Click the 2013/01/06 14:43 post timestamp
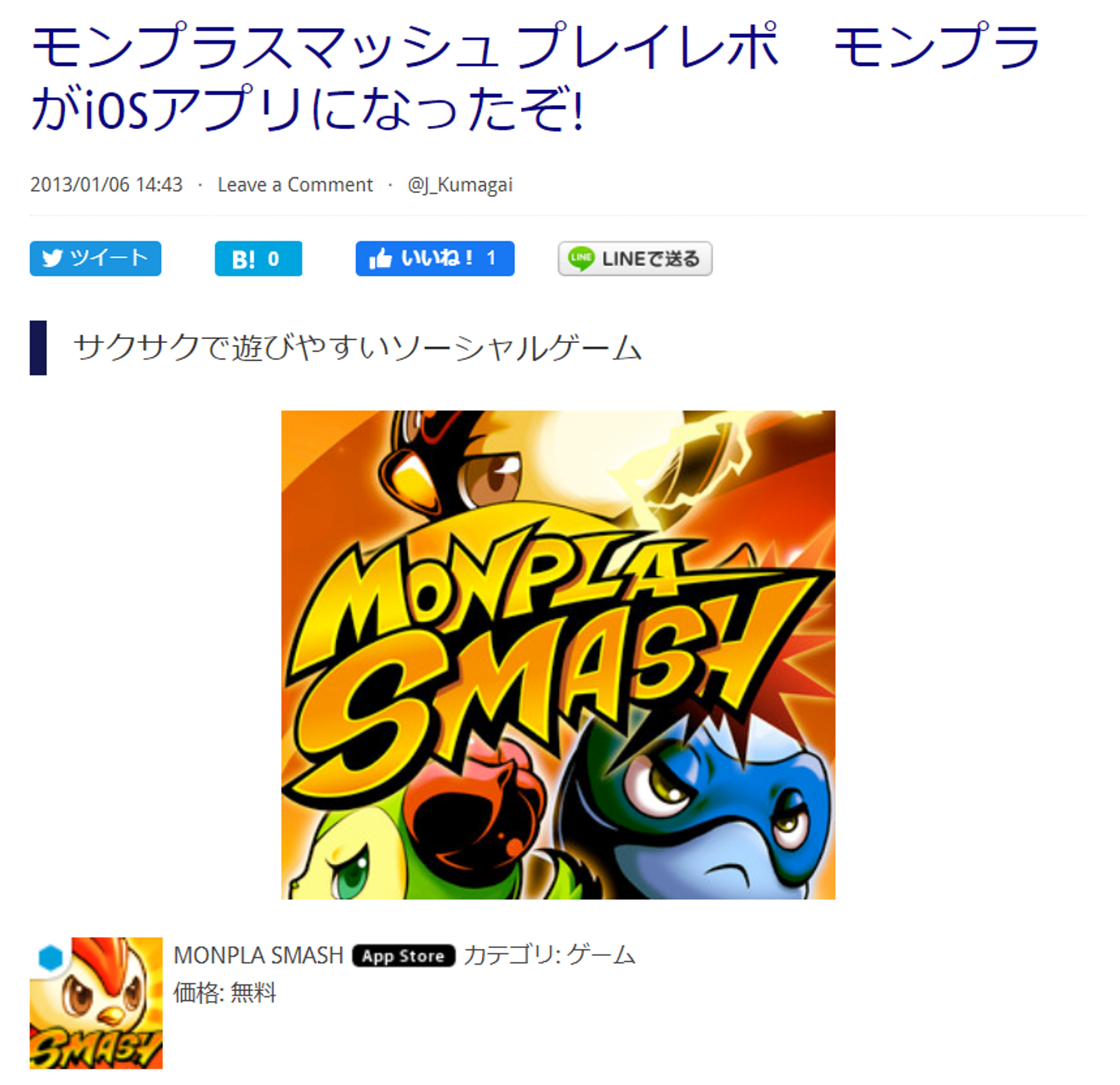 click(x=107, y=185)
